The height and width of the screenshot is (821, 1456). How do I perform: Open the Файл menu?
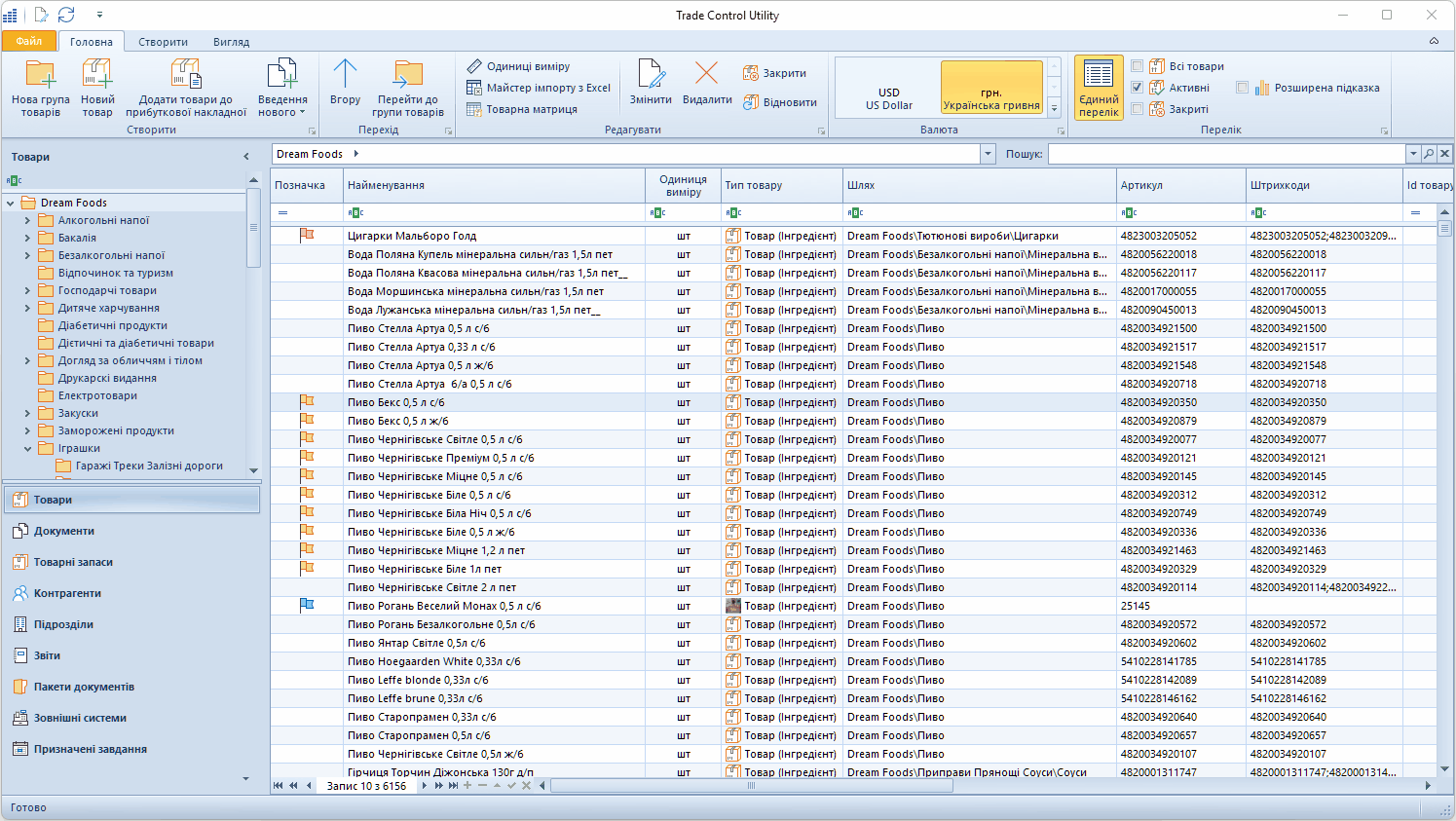[x=28, y=42]
